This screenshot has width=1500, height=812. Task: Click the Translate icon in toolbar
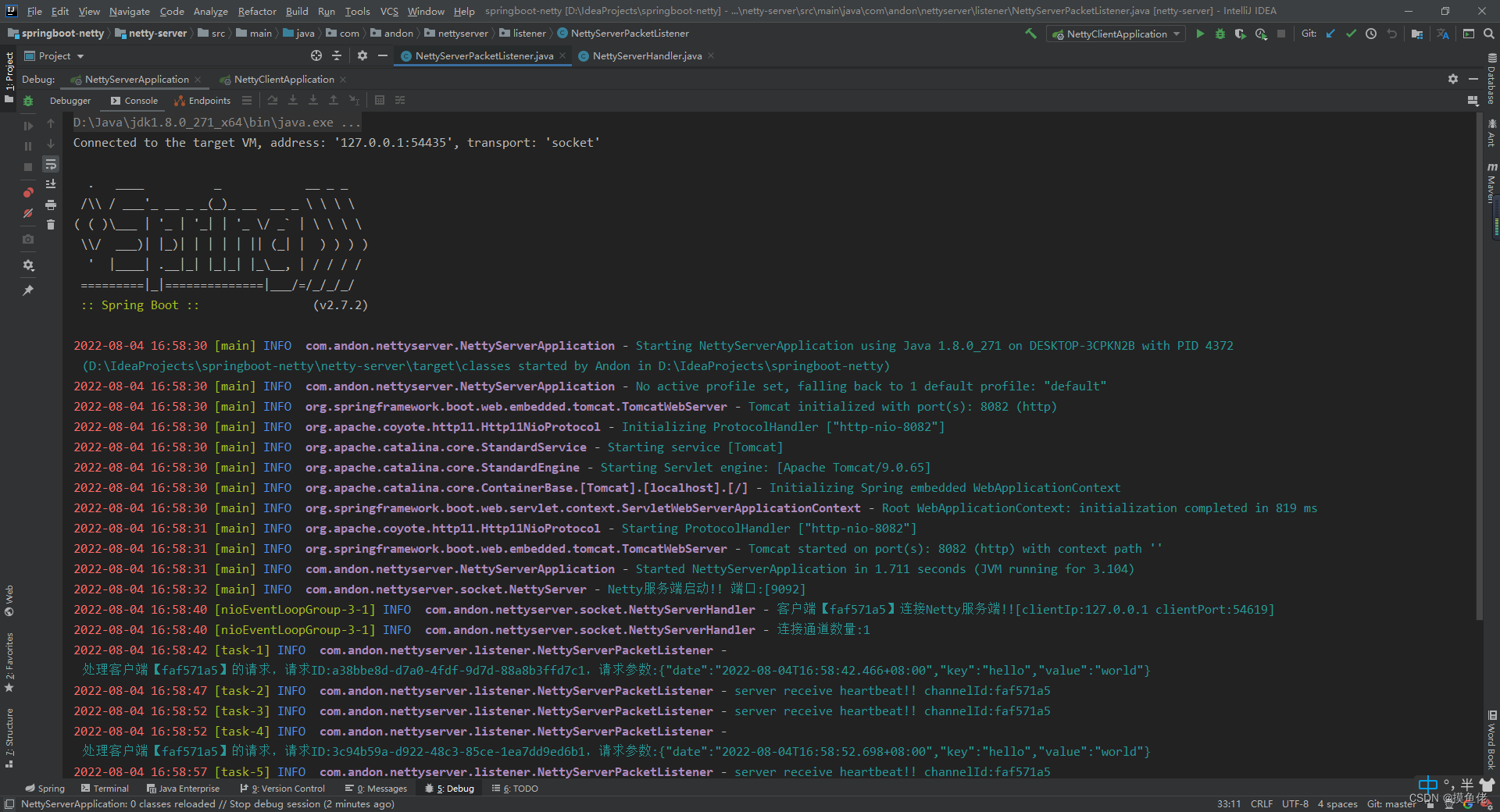1442,34
